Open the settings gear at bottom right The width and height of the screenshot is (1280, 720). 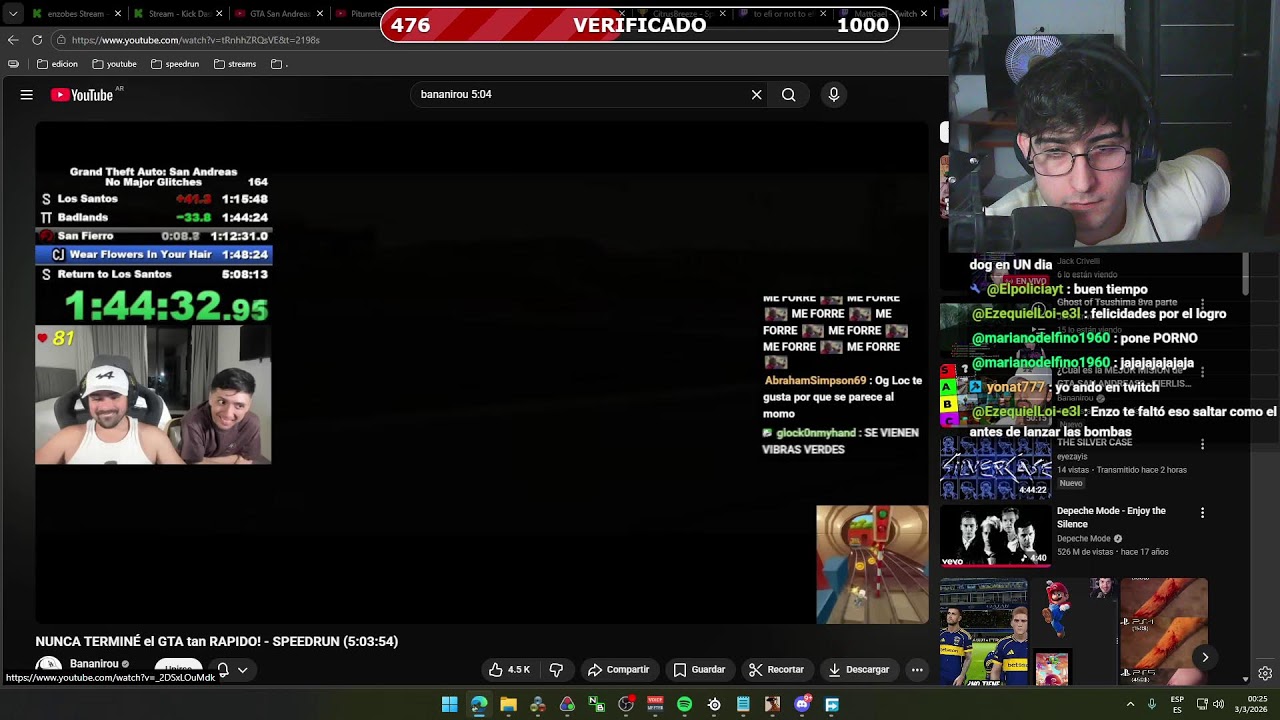point(1265,673)
